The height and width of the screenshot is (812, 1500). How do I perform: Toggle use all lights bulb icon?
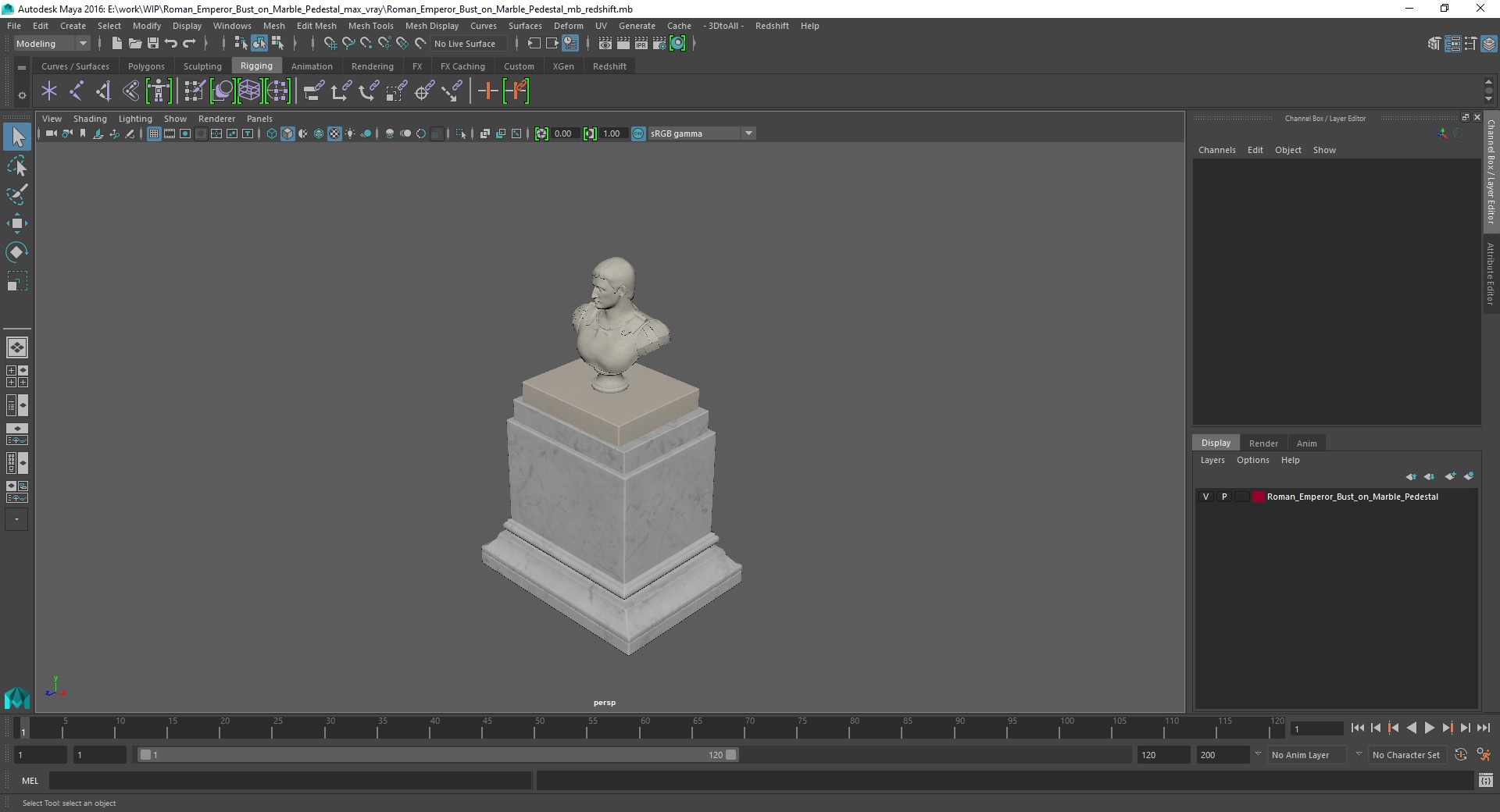[x=350, y=134]
